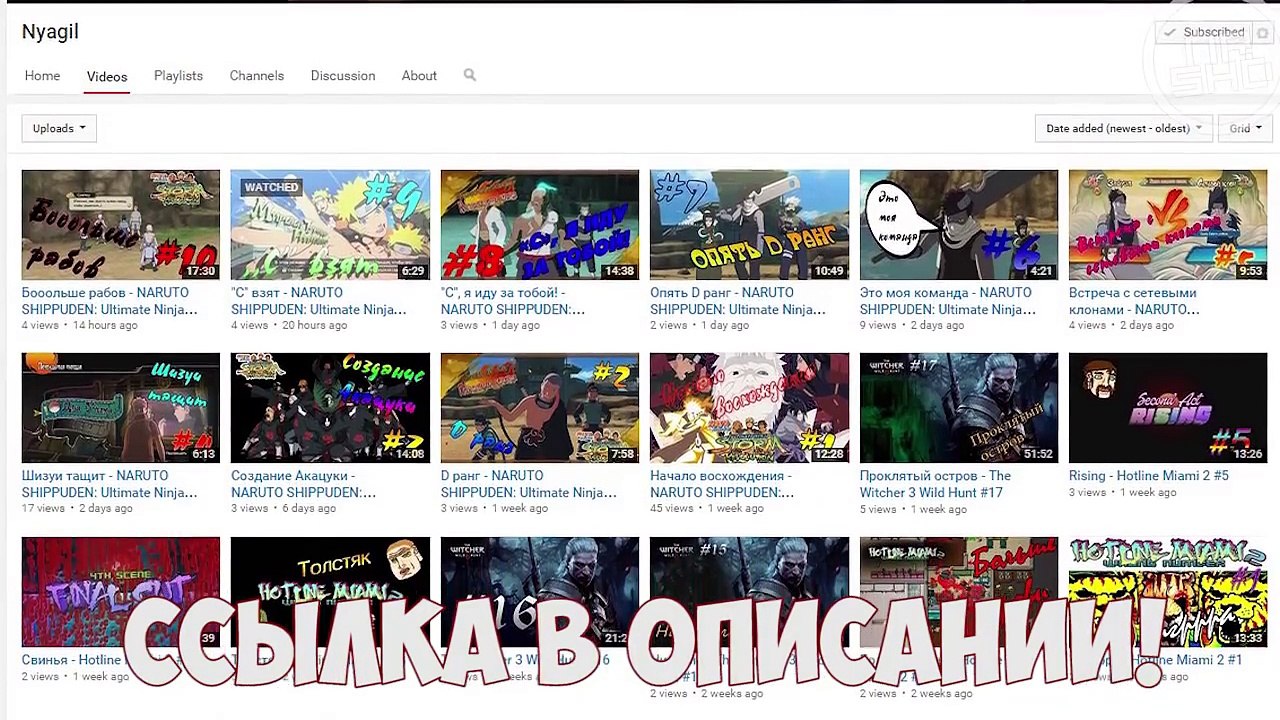Image resolution: width=1280 pixels, height=720 pixels.
Task: Open the 6:13 Шизуи тащит thumbnail
Action: pos(121,408)
